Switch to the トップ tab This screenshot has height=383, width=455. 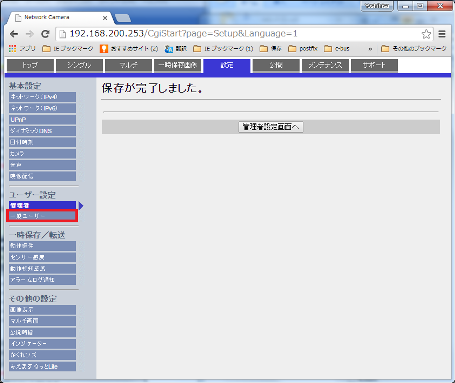(x=30, y=65)
